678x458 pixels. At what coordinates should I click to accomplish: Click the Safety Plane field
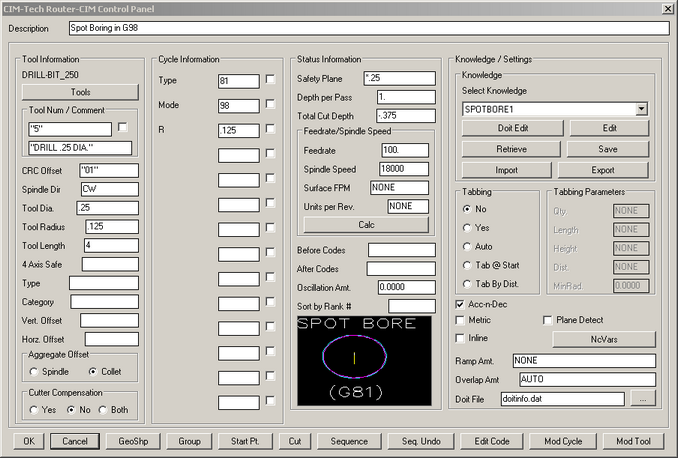click(x=400, y=78)
